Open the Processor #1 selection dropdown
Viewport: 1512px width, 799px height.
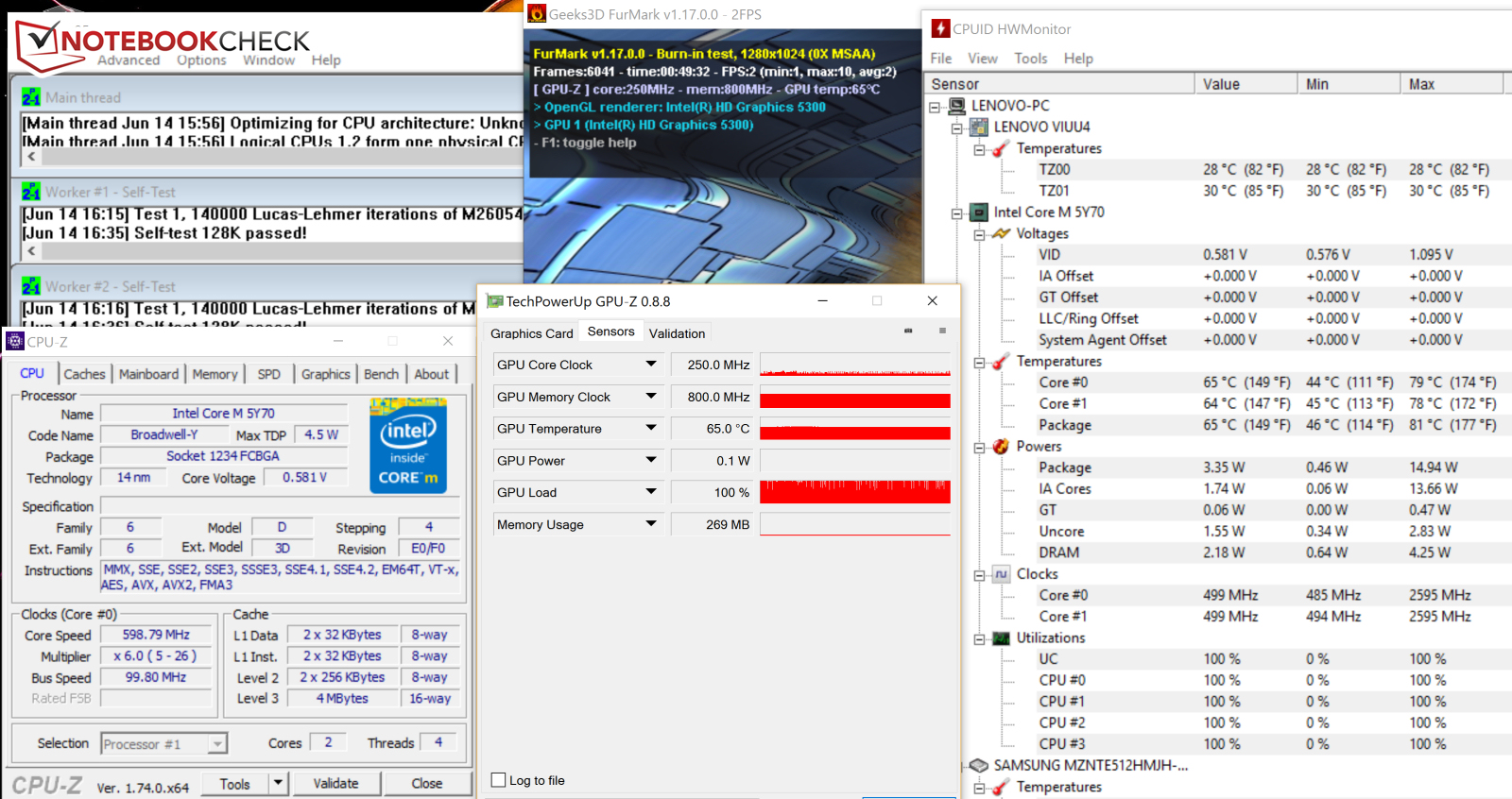pyautogui.click(x=217, y=744)
